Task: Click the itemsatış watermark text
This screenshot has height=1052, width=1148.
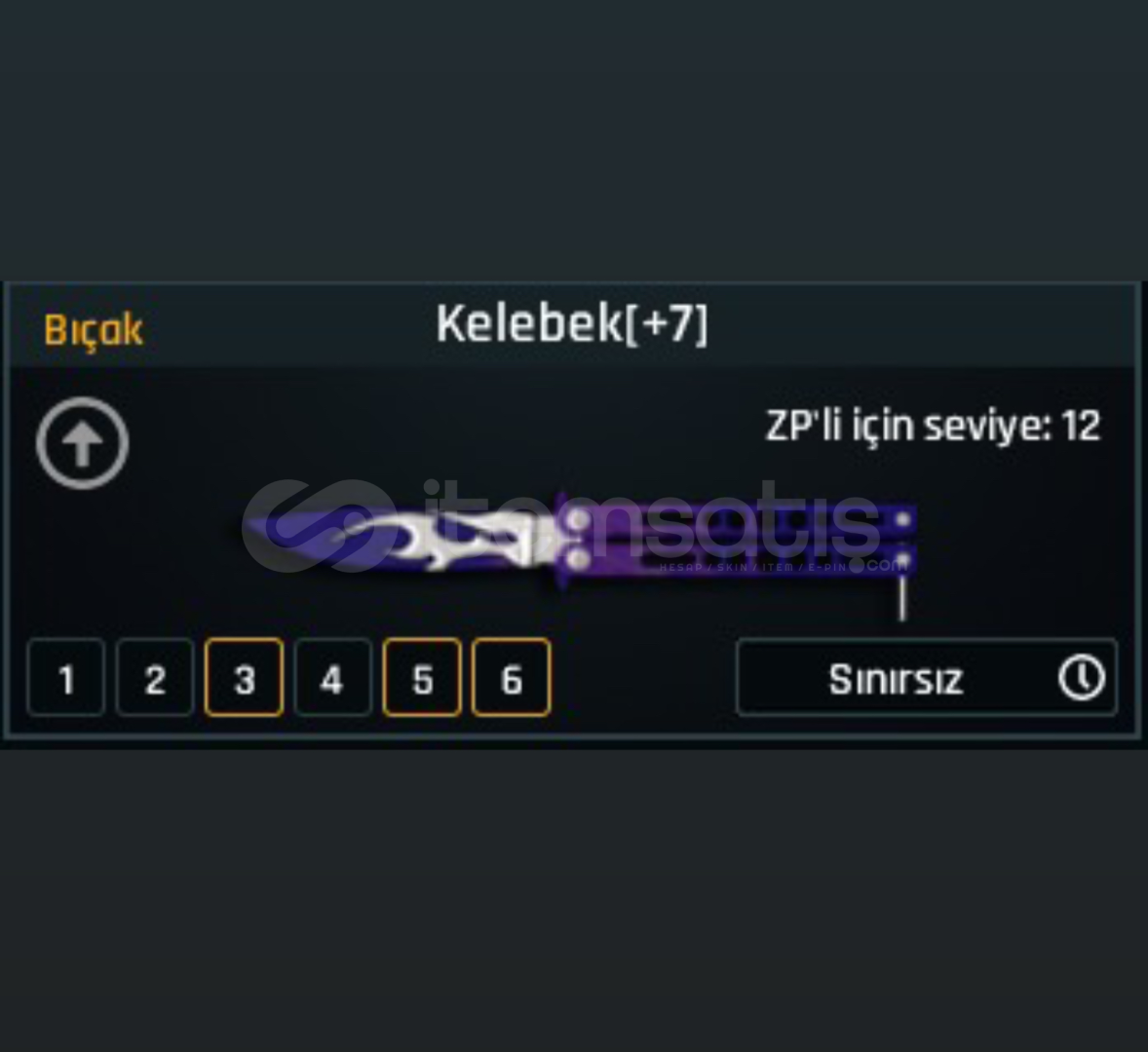Action: [x=652, y=521]
